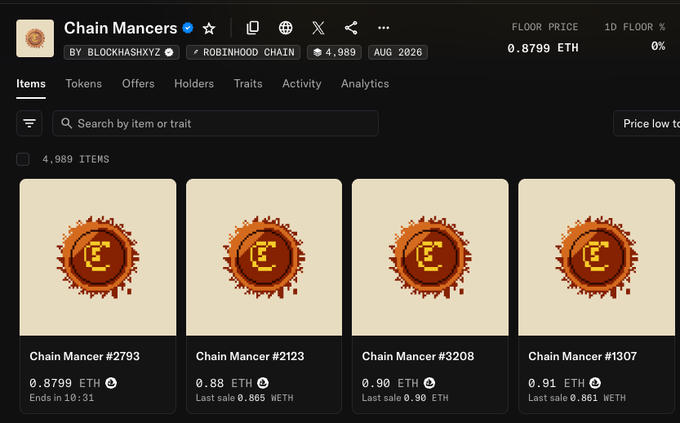Screen dimensions: 680x423
Task: Click 'Last sale 0.861 WETH' text
Action: point(577,398)
